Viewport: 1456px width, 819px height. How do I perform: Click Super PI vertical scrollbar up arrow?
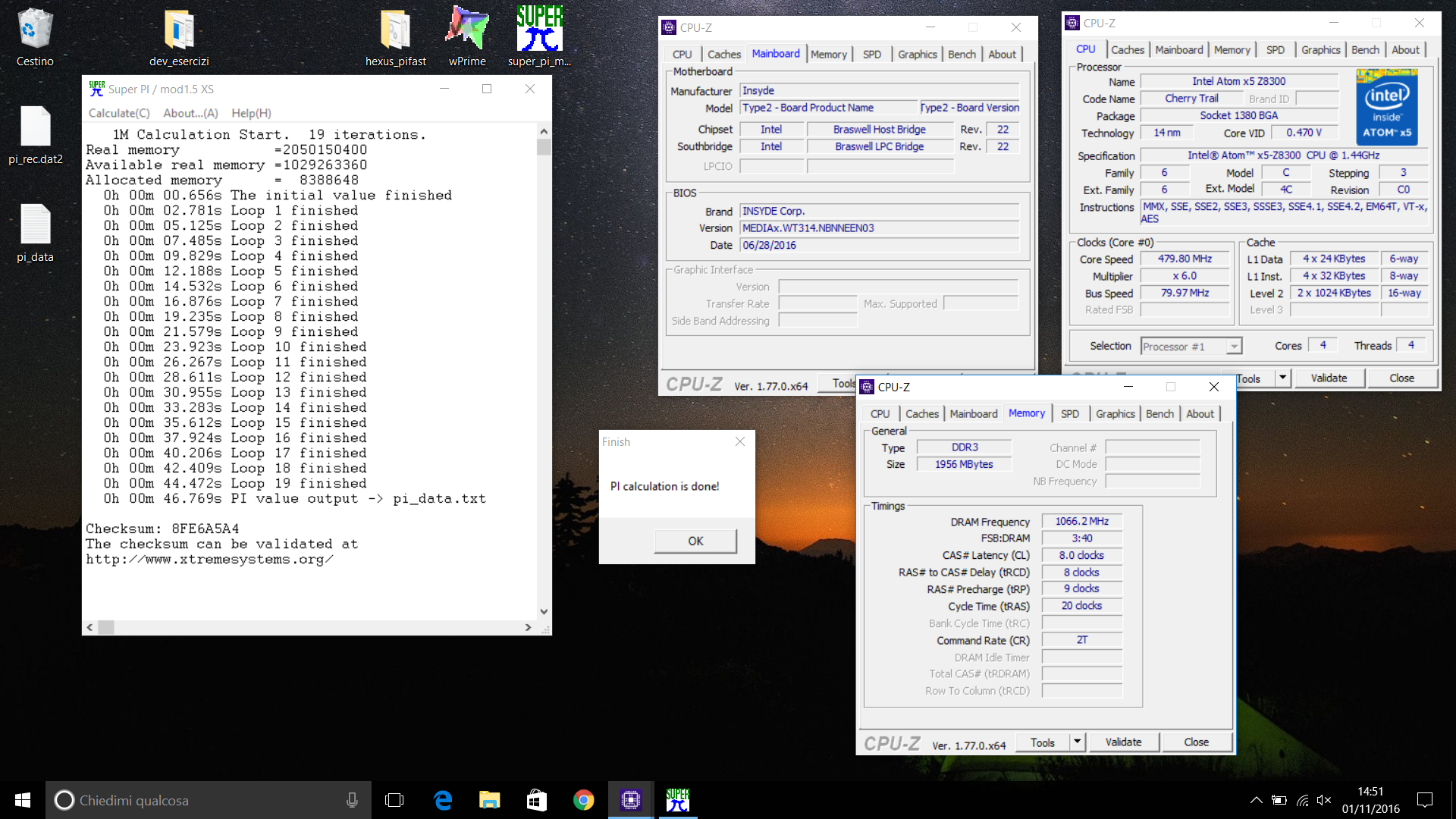[544, 131]
